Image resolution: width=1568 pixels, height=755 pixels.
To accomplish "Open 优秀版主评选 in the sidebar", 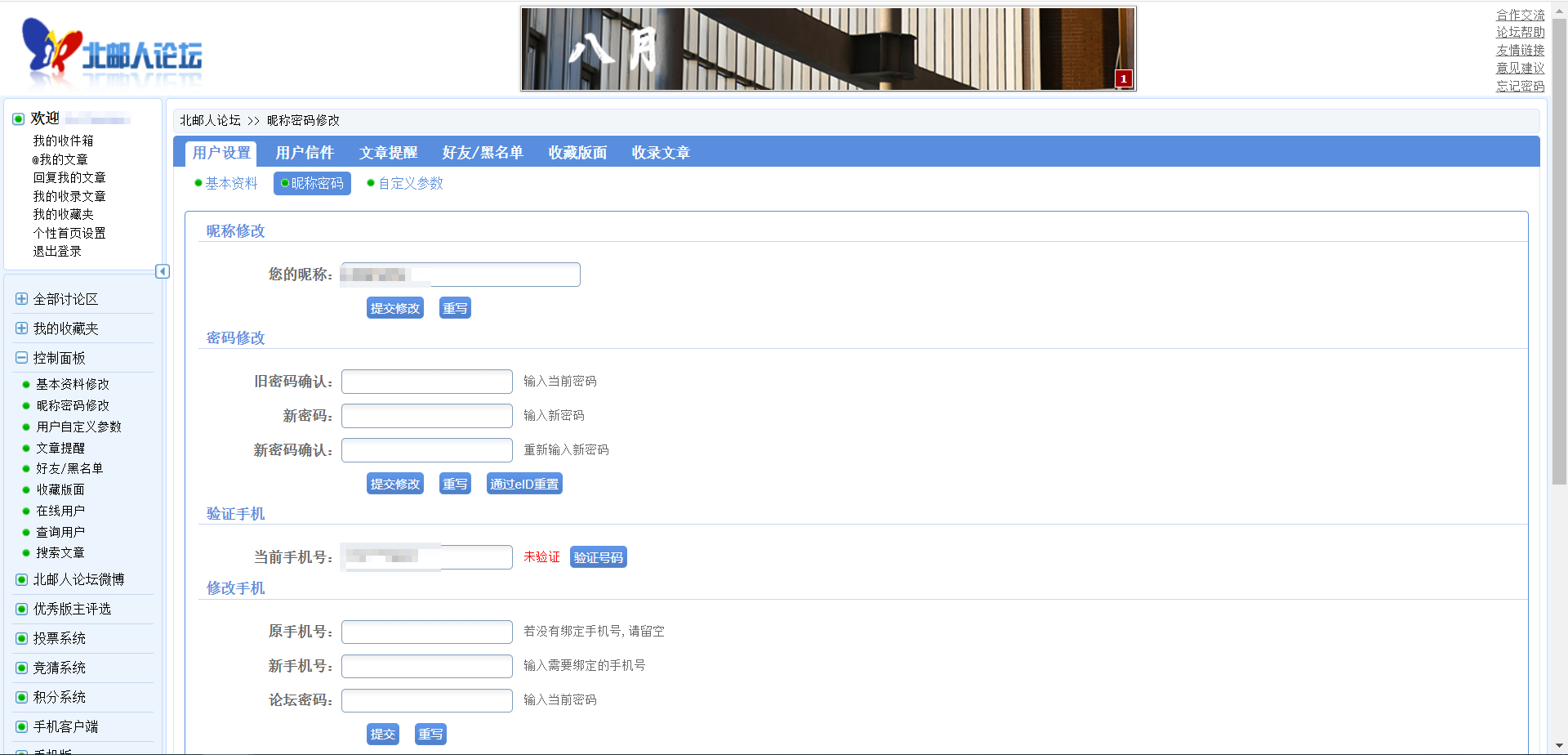I will coord(72,609).
